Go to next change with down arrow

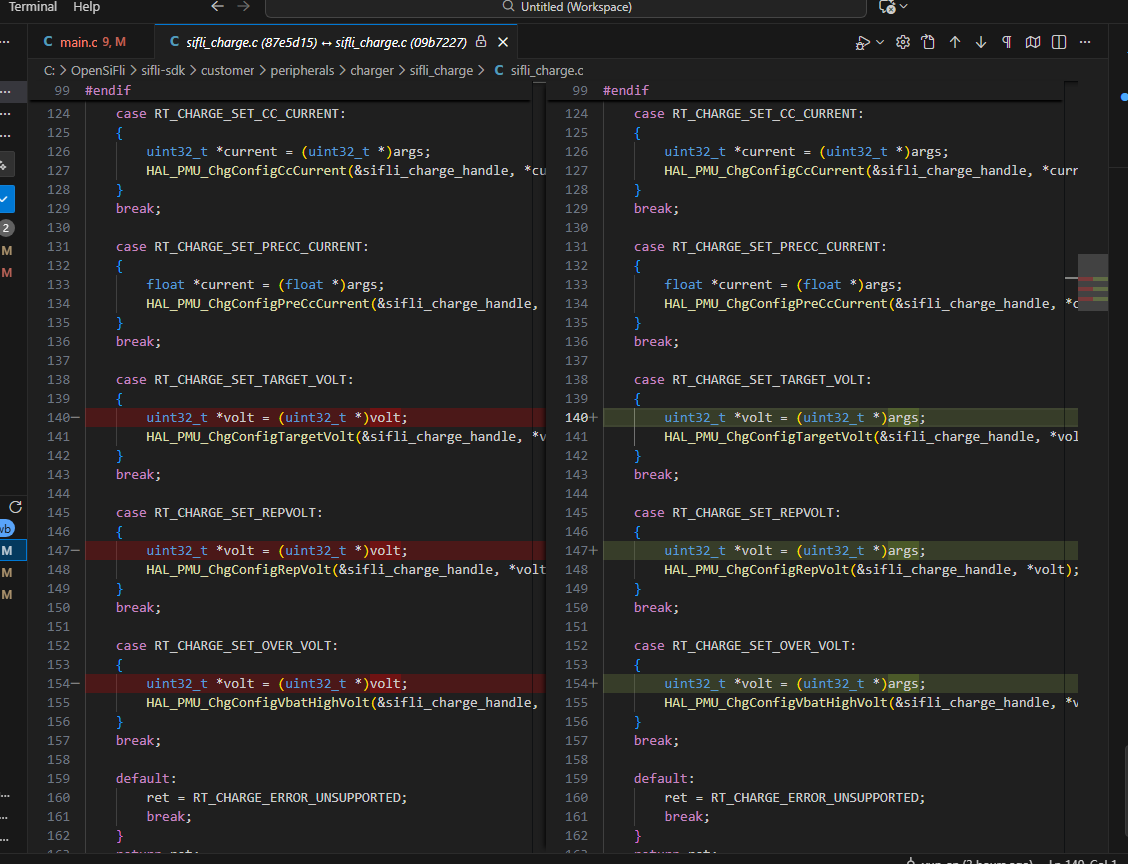click(x=981, y=42)
